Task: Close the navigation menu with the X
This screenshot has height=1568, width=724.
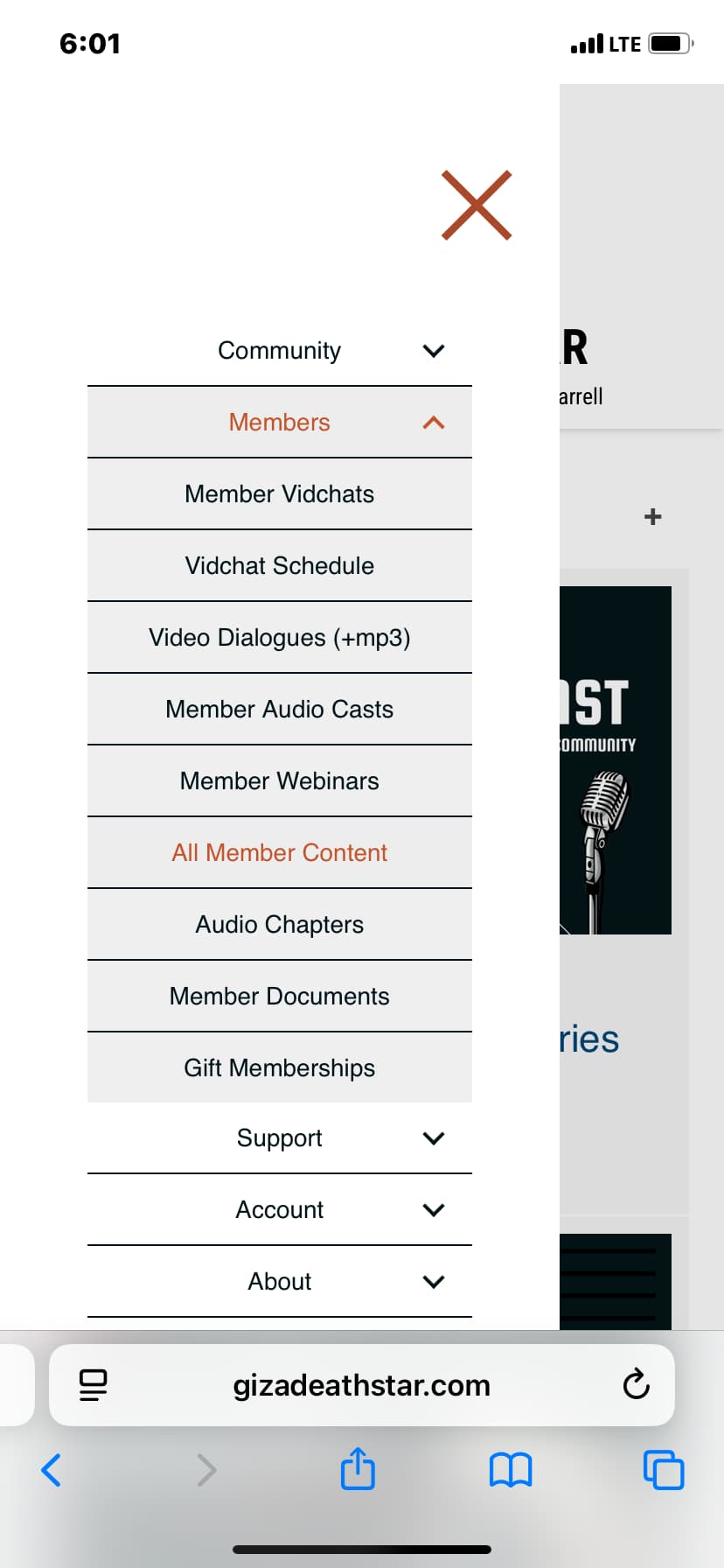Action: [x=477, y=205]
